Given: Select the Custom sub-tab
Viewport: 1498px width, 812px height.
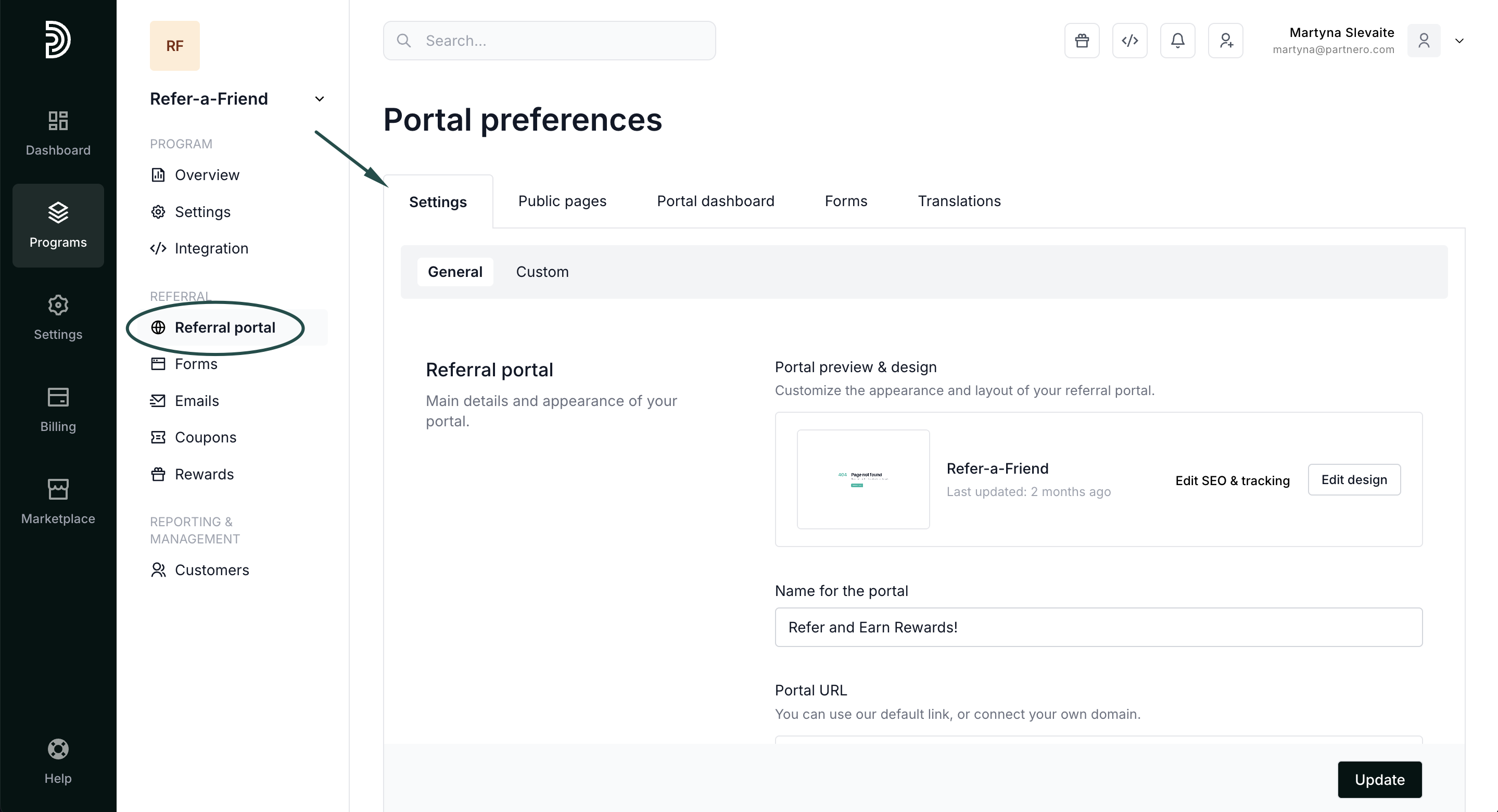Looking at the screenshot, I should 542,272.
